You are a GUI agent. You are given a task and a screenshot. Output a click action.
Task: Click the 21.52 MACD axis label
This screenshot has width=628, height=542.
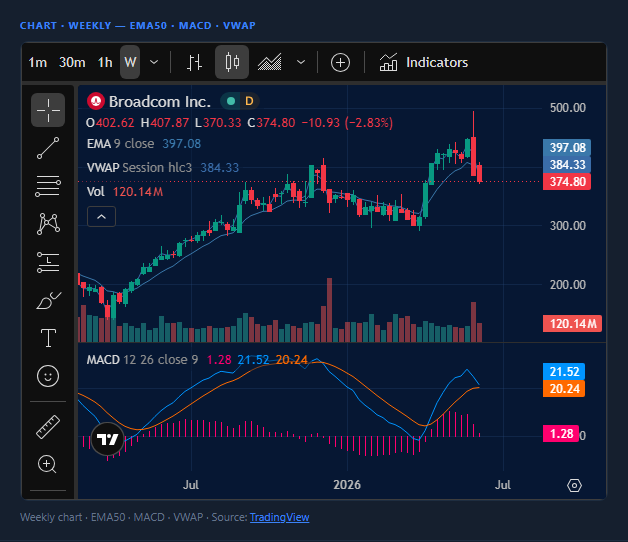point(564,372)
